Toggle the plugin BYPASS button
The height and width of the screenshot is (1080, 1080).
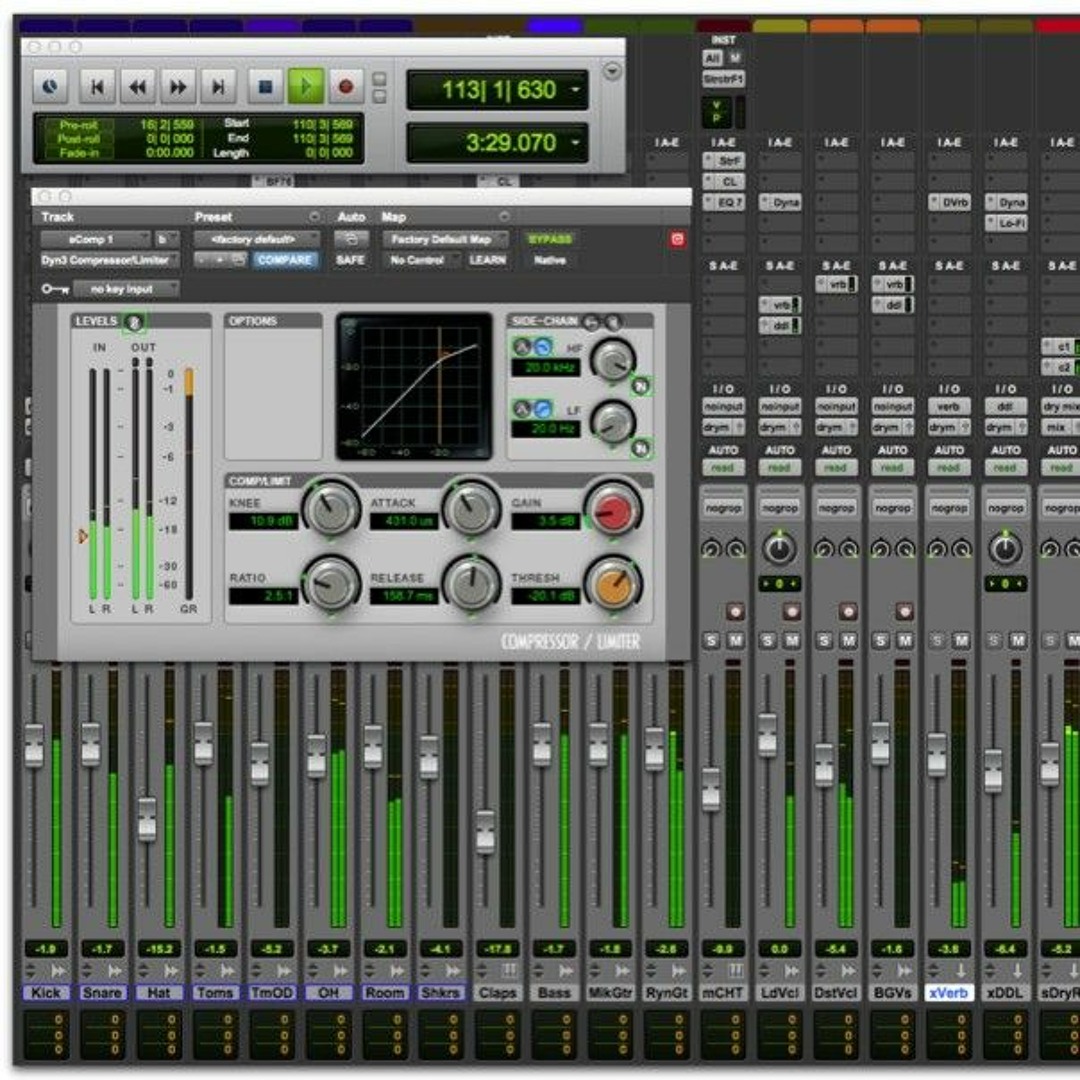coord(550,239)
